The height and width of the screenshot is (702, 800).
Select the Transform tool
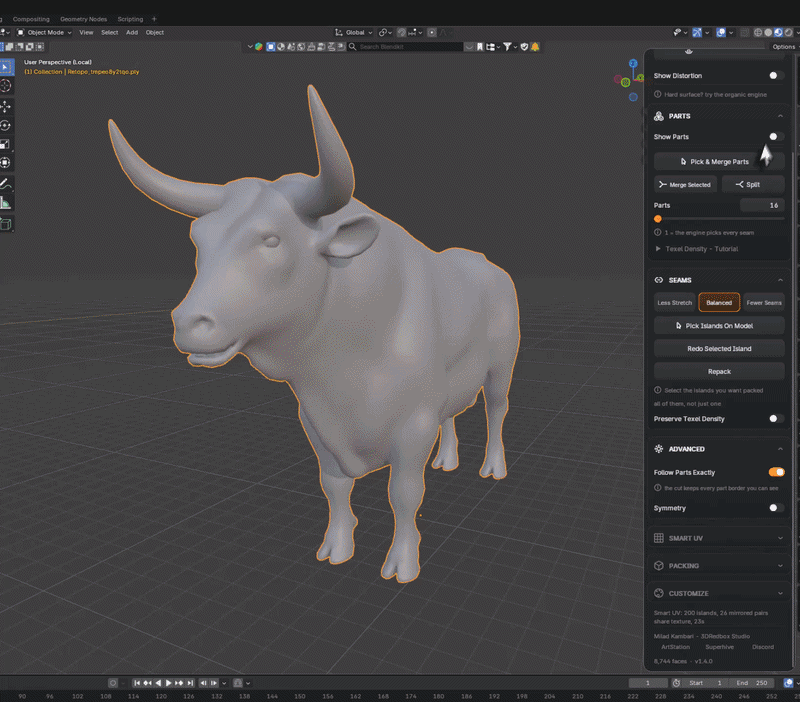click(6, 163)
